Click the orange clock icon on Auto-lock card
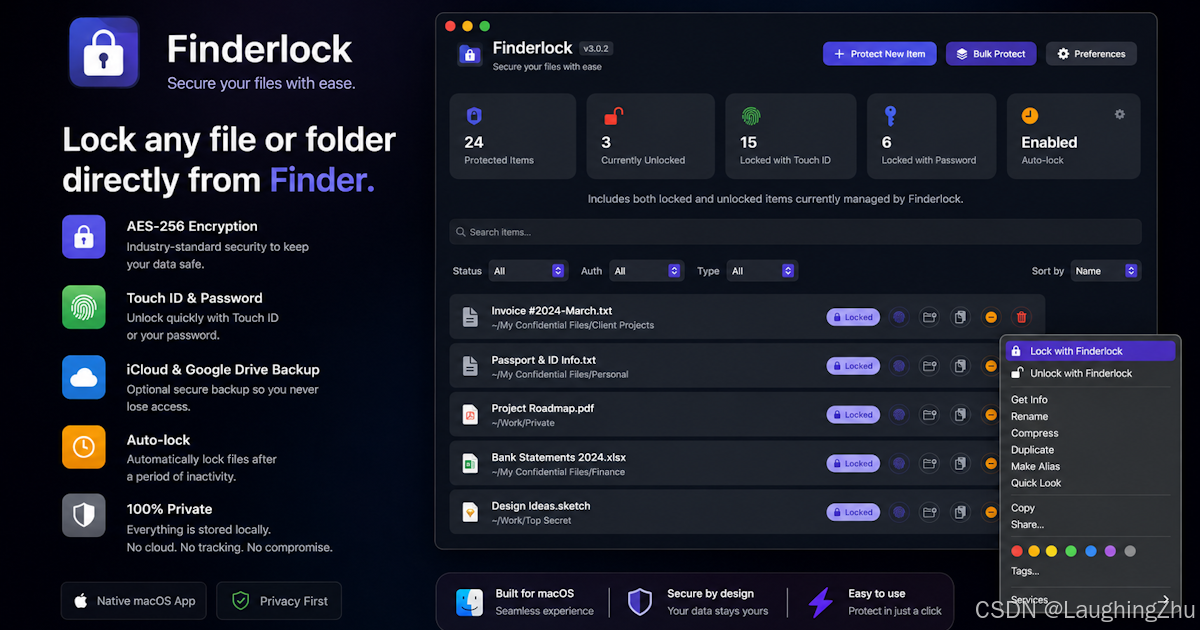1200x630 pixels. click(x=1030, y=116)
